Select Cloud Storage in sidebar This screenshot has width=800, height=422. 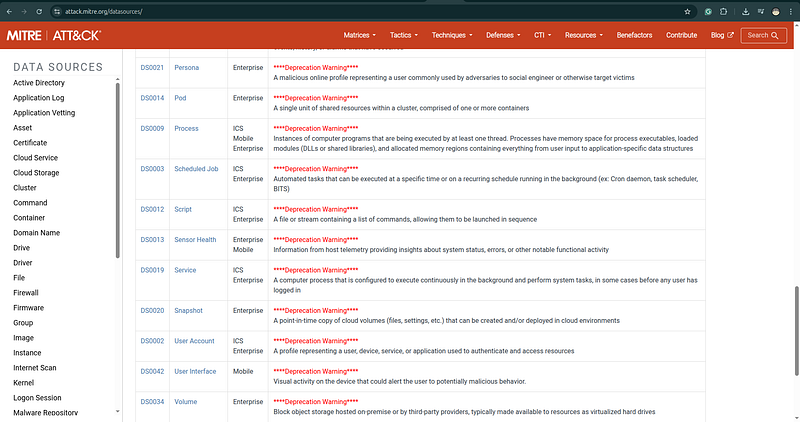coord(36,173)
